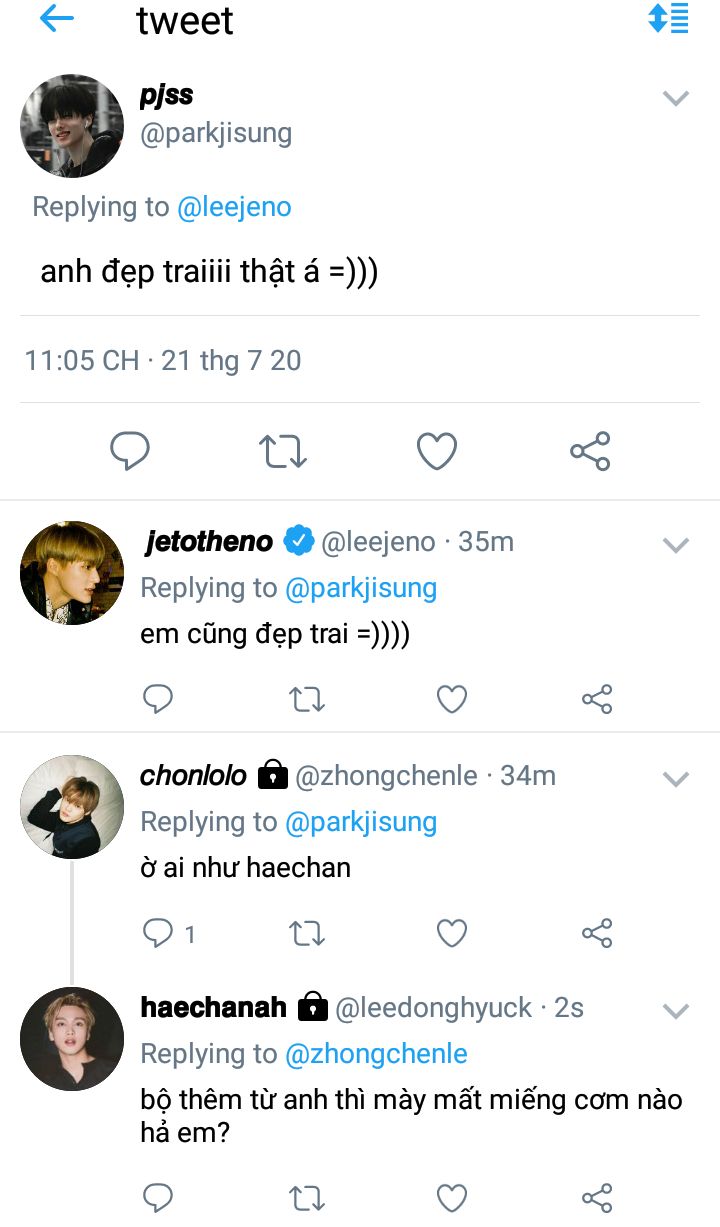The width and height of the screenshot is (720, 1227).
Task: Open replies on chonlolo's tweet
Action: [x=160, y=934]
